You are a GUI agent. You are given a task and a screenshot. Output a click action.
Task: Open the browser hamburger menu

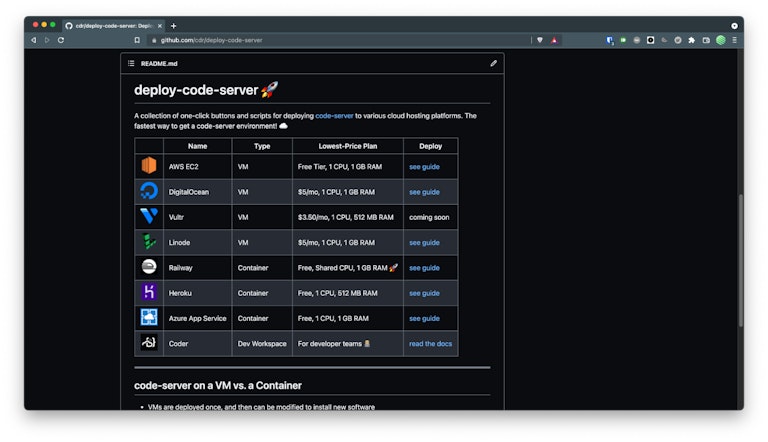[734, 40]
